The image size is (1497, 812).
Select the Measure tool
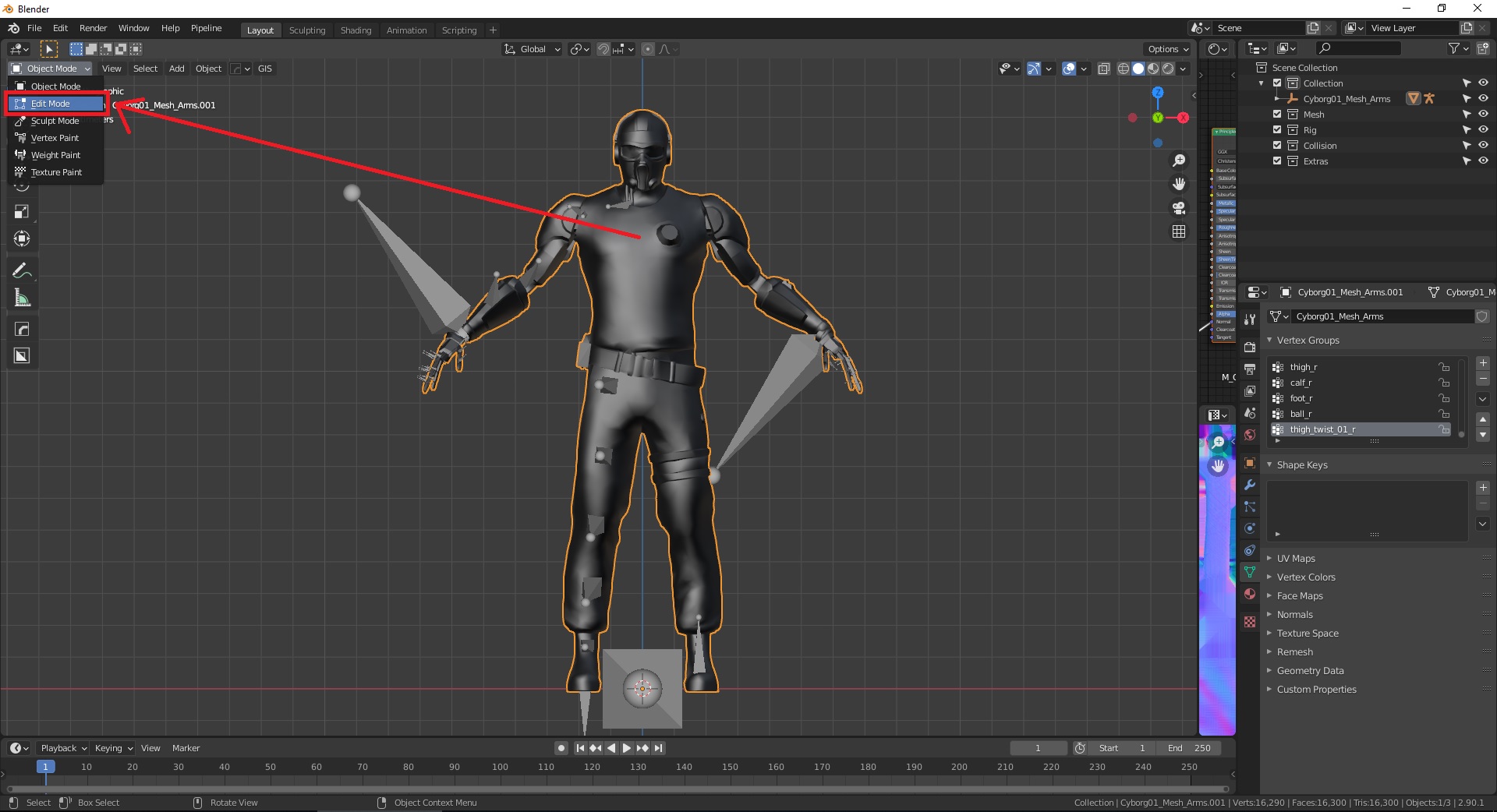pos(22,298)
